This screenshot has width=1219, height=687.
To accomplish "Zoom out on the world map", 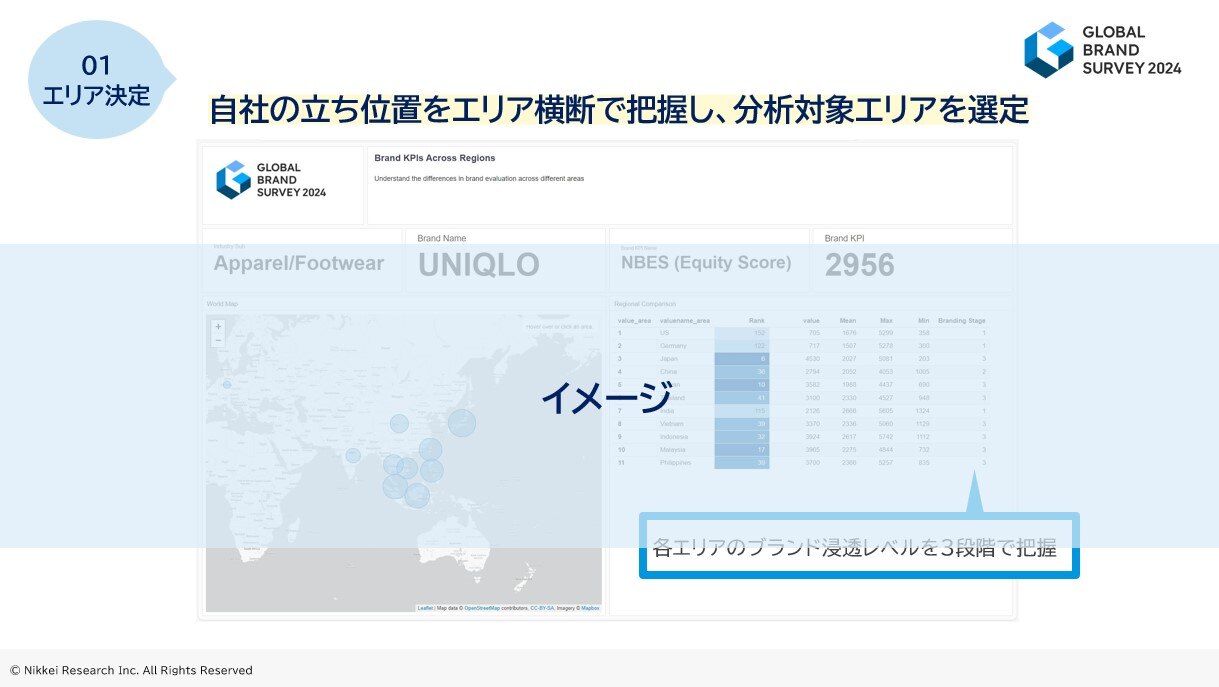I will 218,340.
